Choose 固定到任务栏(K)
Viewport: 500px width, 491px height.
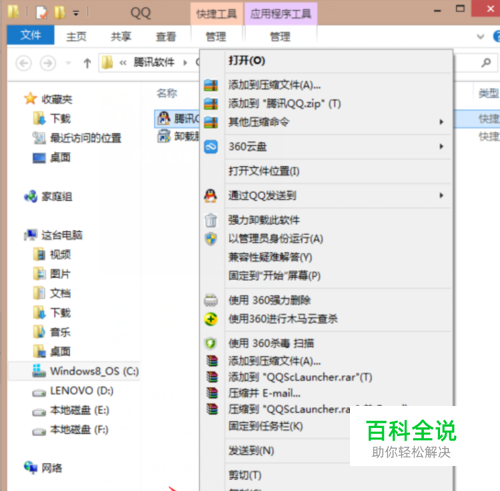[x=266, y=426]
